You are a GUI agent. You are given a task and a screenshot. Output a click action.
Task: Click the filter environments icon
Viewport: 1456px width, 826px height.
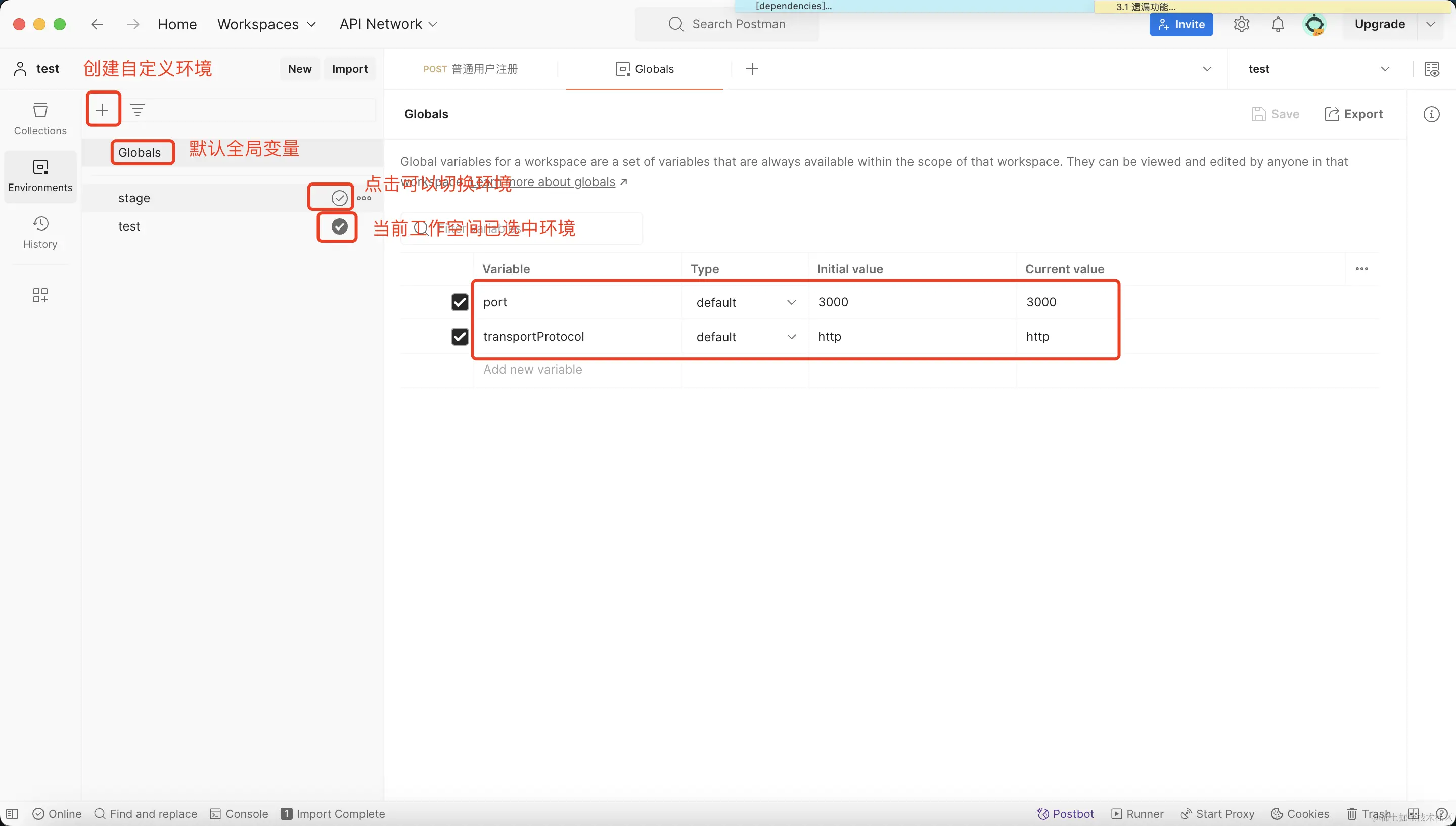[x=138, y=110]
